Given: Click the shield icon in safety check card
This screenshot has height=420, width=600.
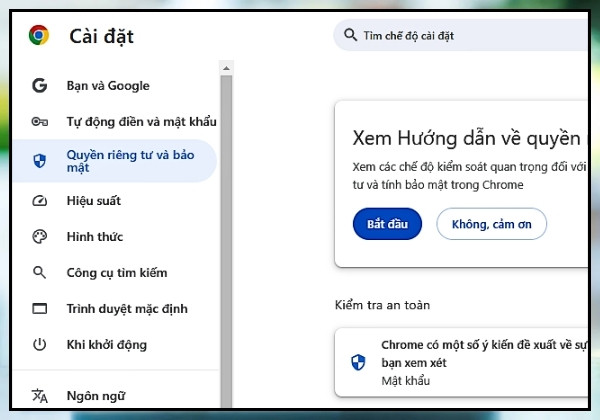Looking at the screenshot, I should tap(358, 362).
